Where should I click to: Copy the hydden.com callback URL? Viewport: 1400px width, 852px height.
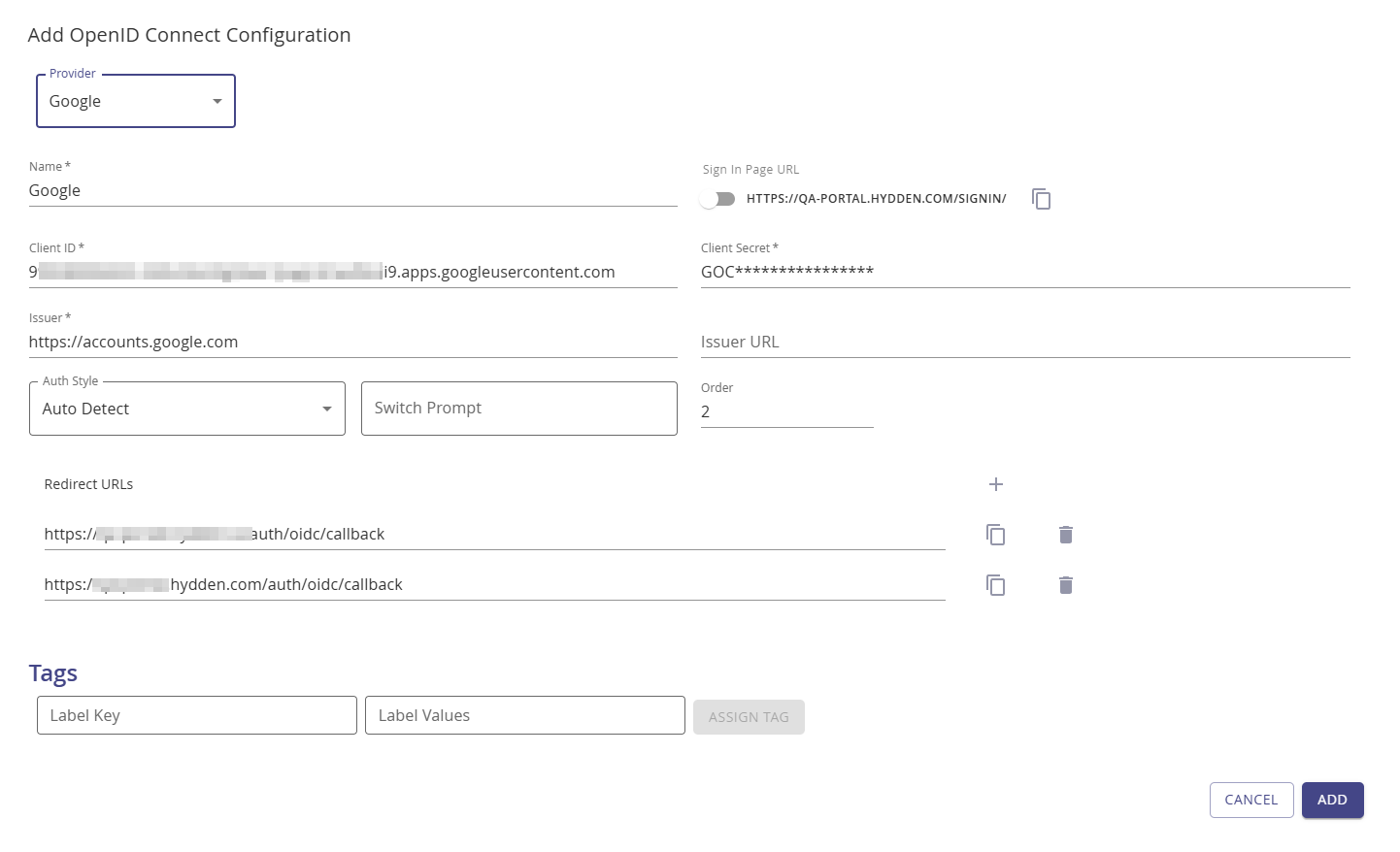coord(994,585)
